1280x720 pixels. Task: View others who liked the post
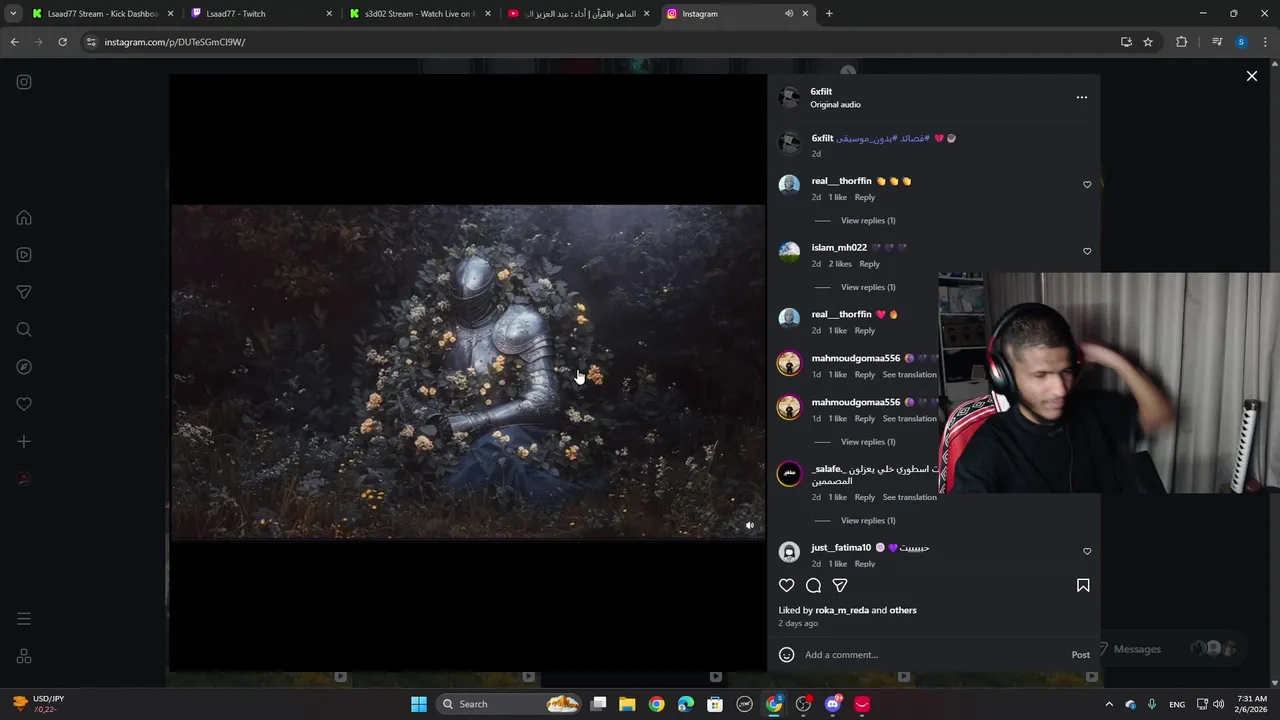[903, 610]
